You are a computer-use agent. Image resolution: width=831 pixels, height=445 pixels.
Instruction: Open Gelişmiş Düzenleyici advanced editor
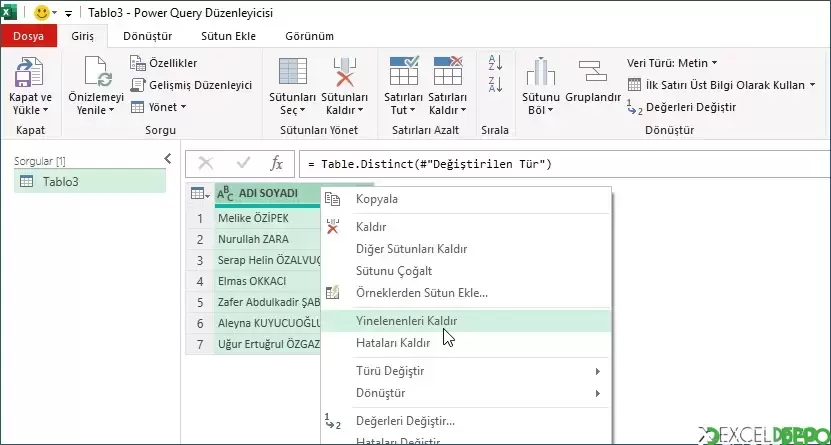(191, 85)
